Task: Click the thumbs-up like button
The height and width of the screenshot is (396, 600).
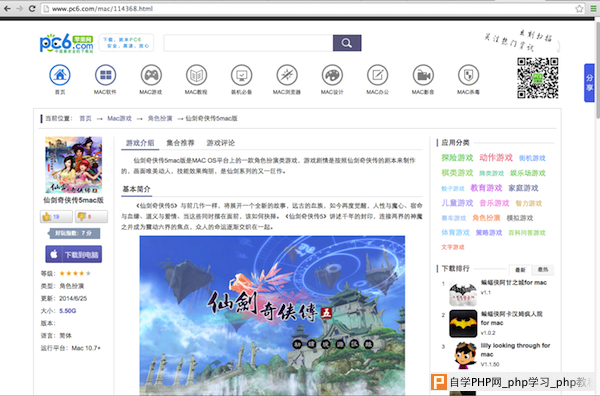Action: point(56,217)
